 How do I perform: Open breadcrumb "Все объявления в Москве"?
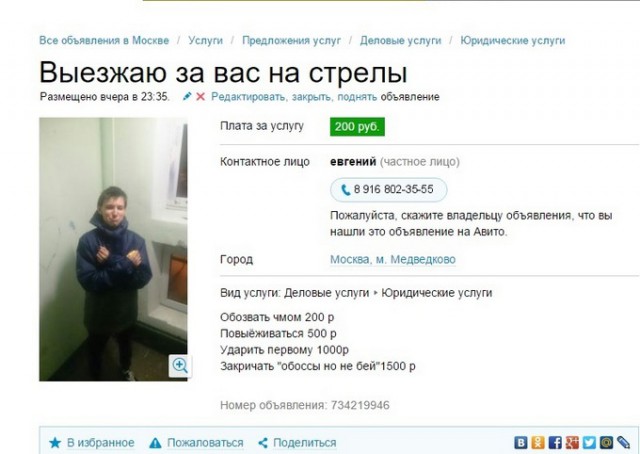(x=104, y=40)
